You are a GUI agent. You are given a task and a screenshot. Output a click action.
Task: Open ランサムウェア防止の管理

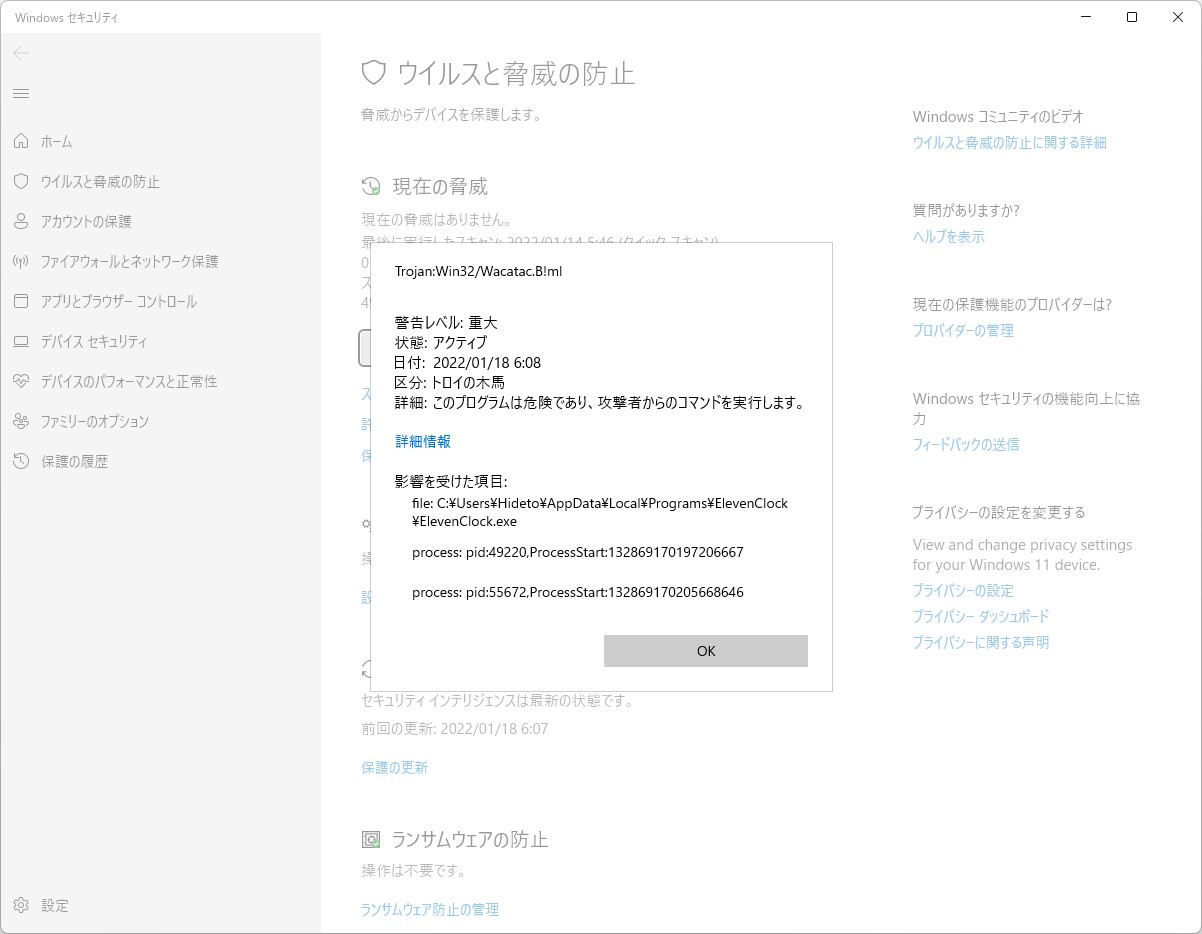[x=429, y=909]
